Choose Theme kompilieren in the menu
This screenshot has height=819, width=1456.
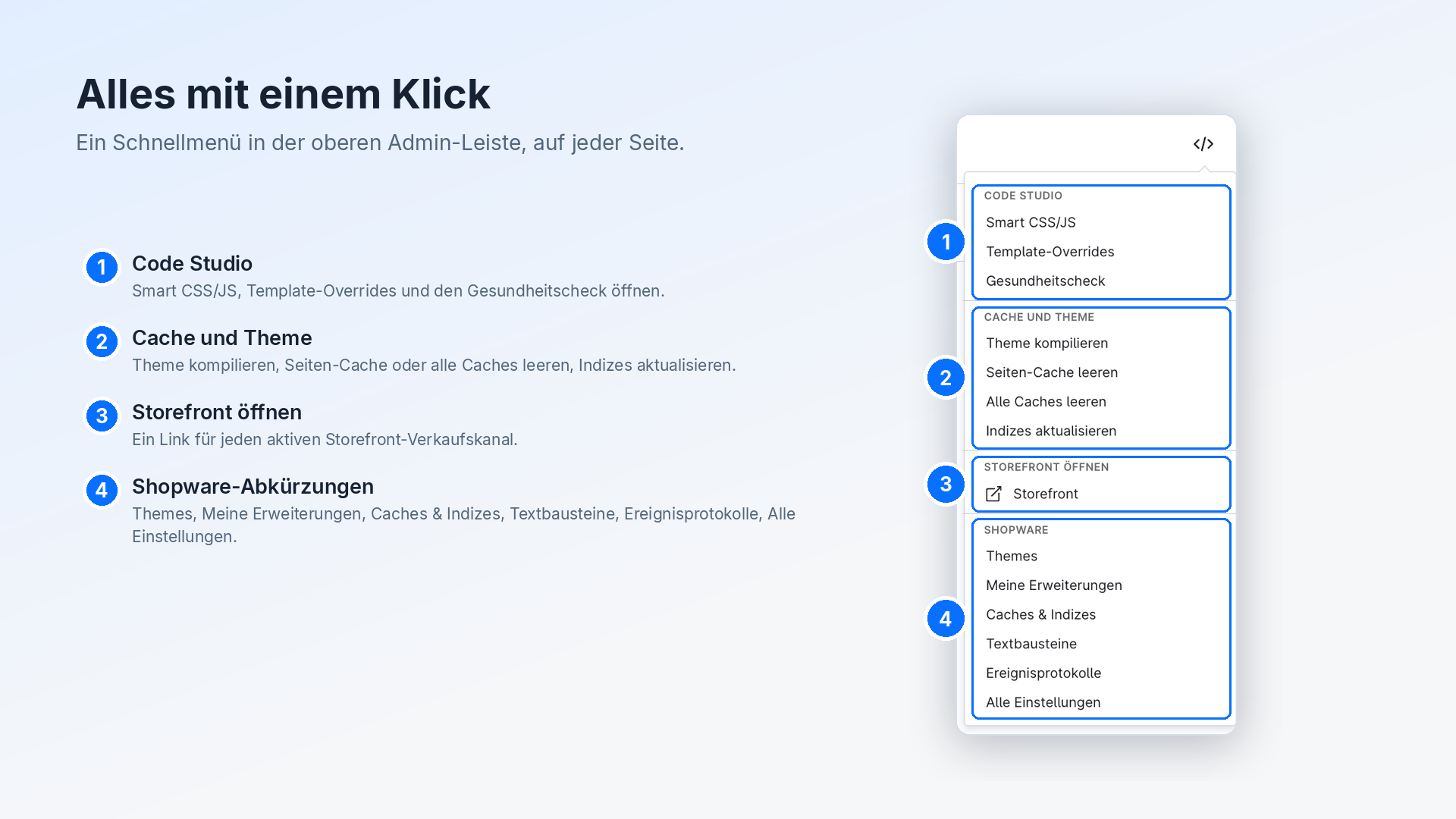[1046, 344]
